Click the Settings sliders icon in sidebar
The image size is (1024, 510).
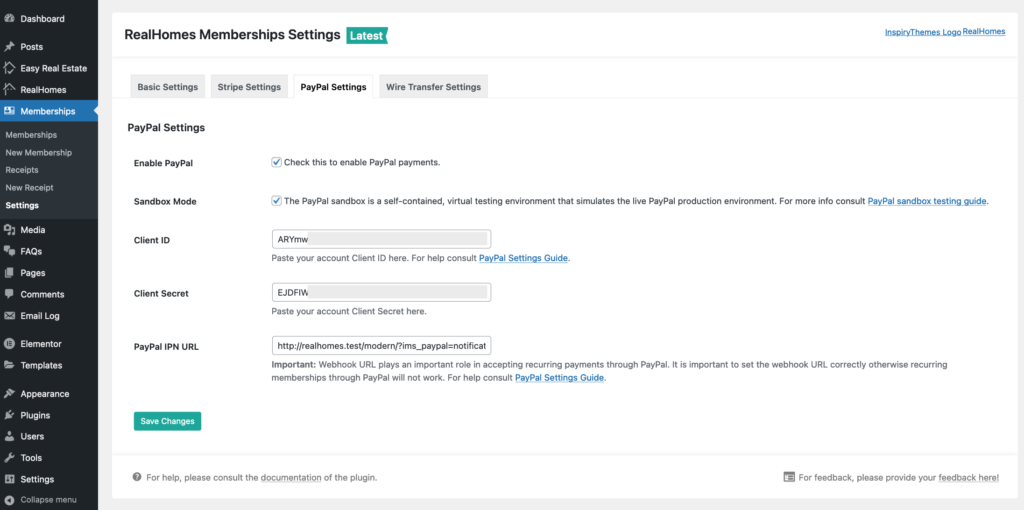click(9, 479)
